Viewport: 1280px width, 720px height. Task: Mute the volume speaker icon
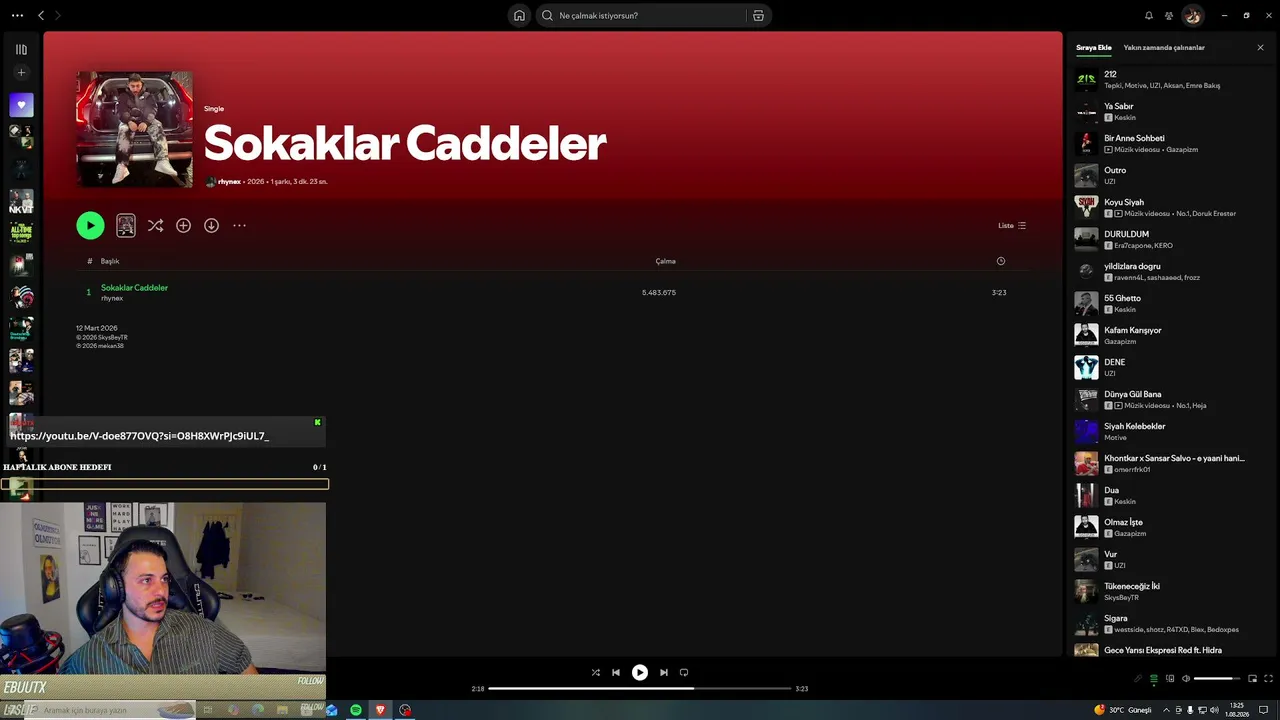coord(1186,679)
